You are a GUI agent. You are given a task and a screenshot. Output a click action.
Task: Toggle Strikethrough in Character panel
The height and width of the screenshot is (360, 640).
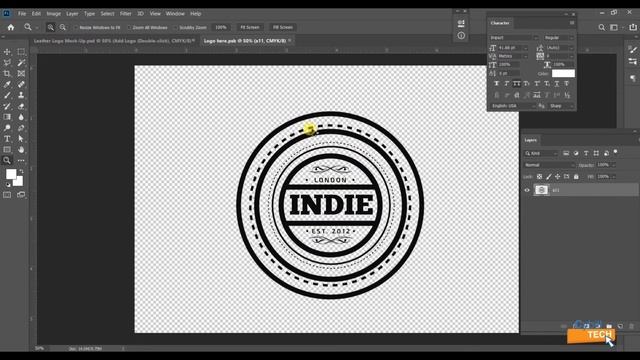tap(567, 84)
